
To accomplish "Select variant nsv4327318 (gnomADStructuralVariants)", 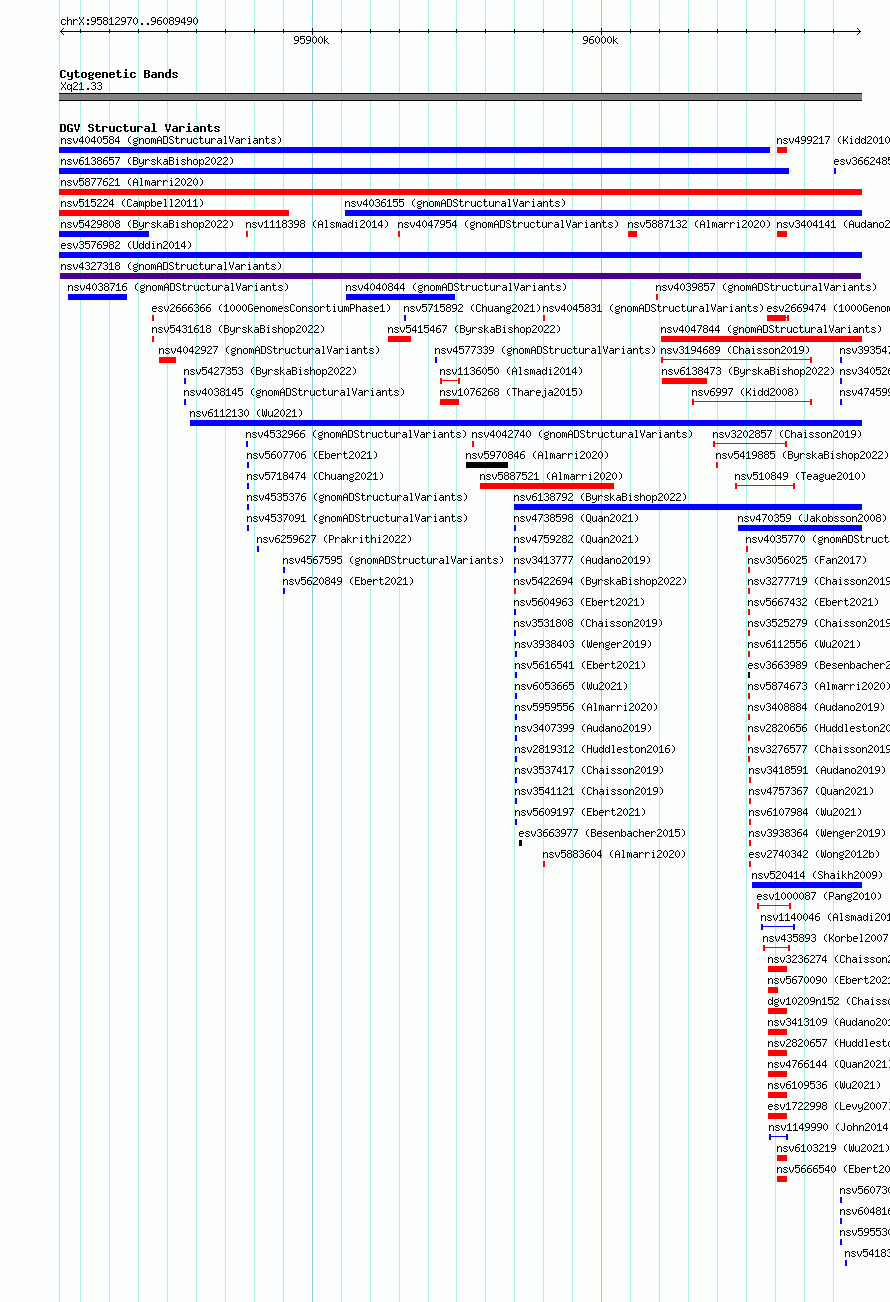I will point(171,266).
